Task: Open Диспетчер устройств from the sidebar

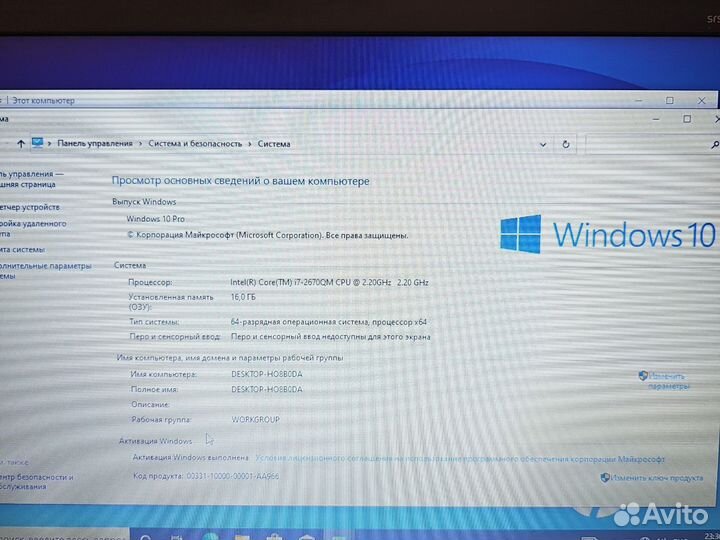Action: 30,207
